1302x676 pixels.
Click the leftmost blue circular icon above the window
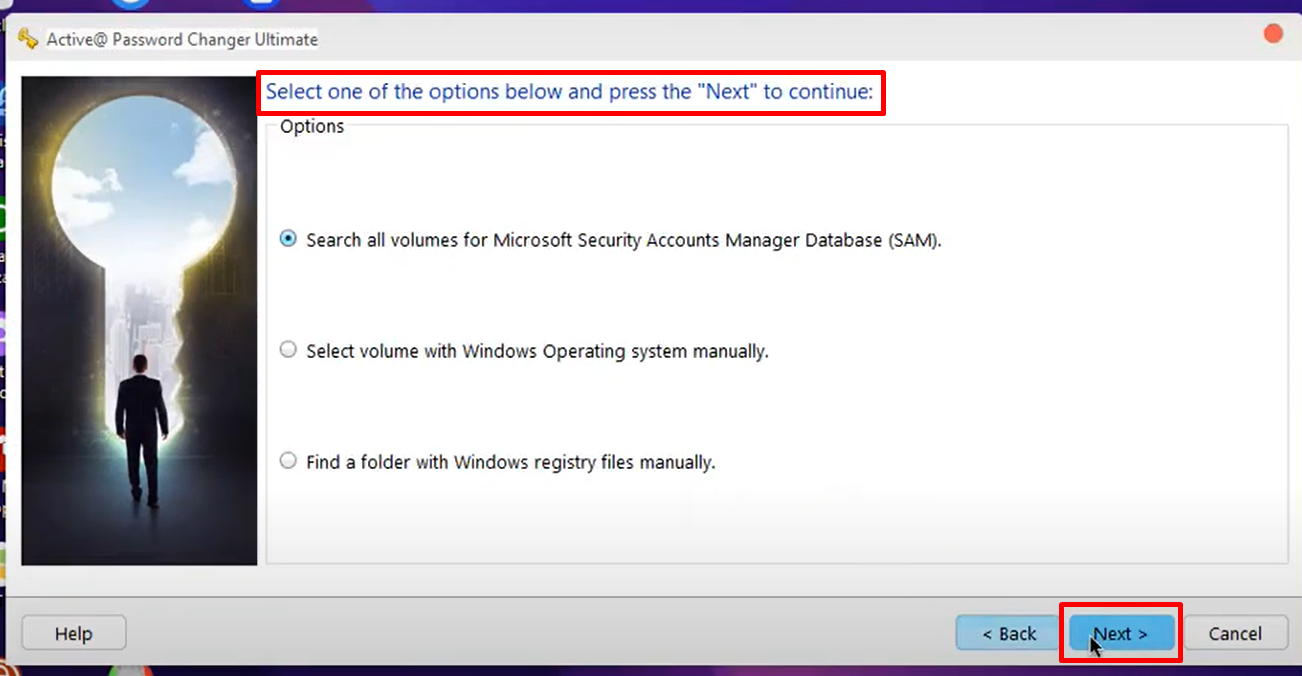click(x=130, y=4)
